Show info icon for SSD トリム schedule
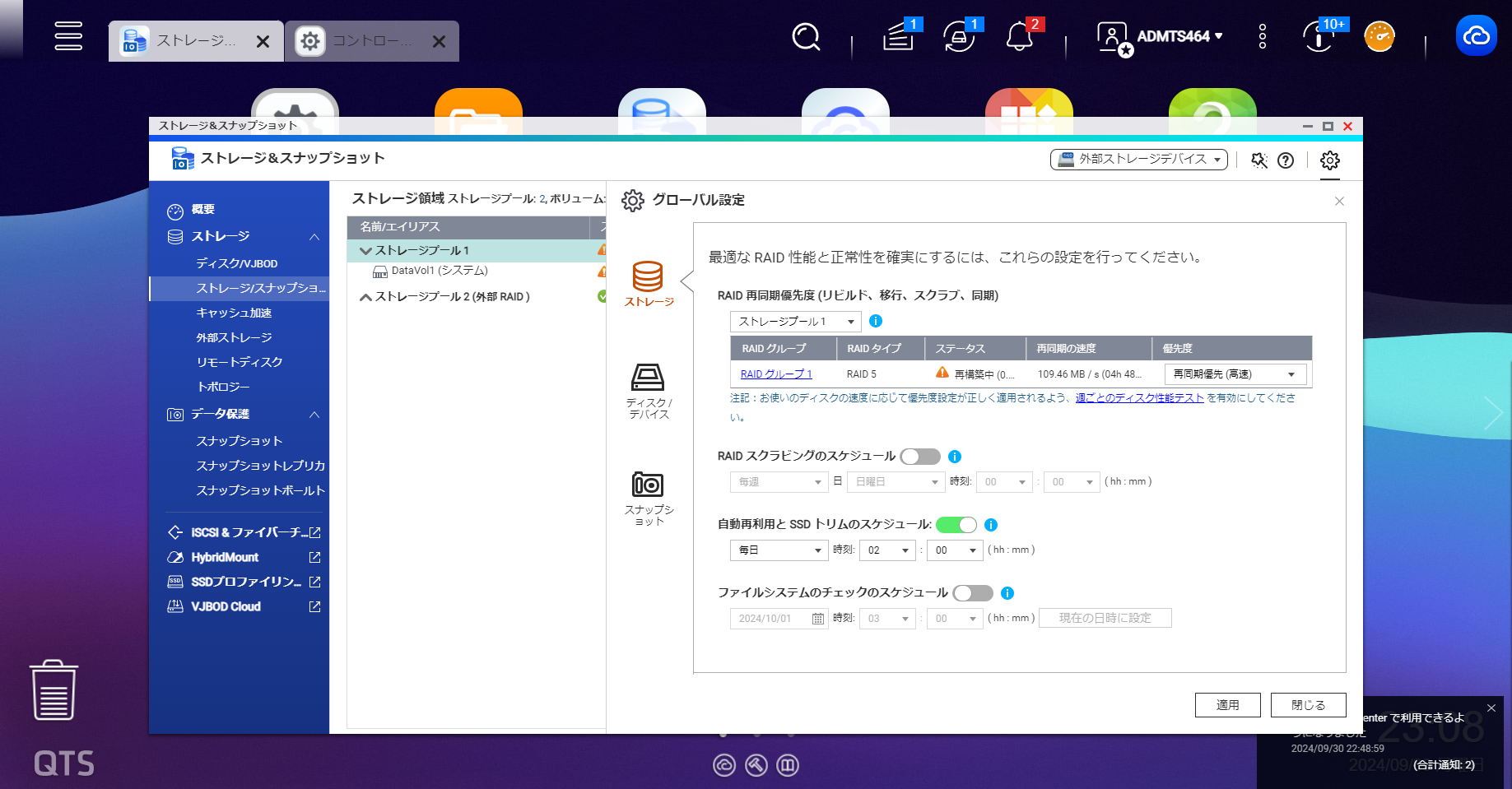The height and width of the screenshot is (789, 1512). [991, 525]
